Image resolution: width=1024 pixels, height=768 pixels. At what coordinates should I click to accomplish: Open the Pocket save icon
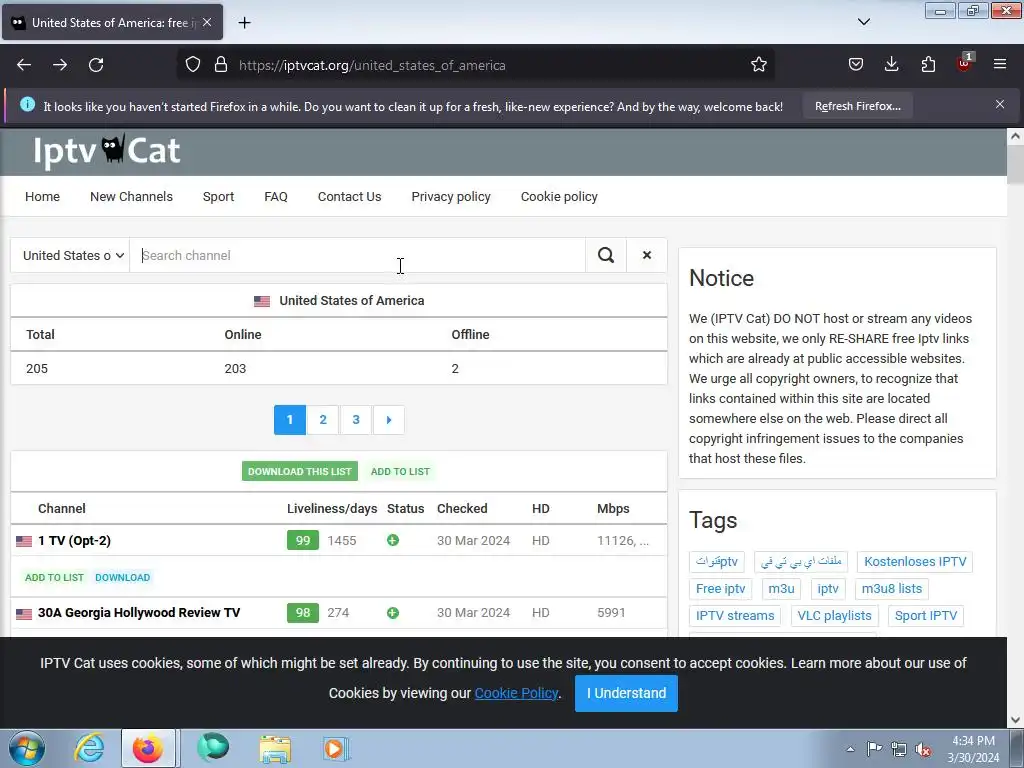pos(856,65)
